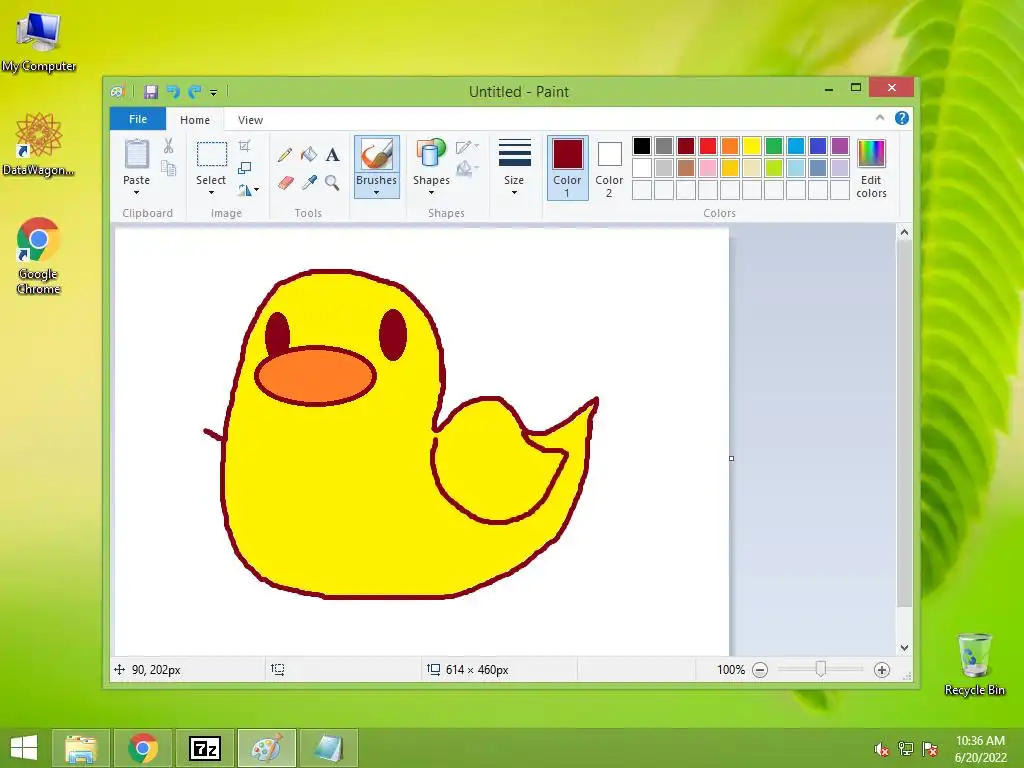Open the Windows Start button

[x=24, y=748]
